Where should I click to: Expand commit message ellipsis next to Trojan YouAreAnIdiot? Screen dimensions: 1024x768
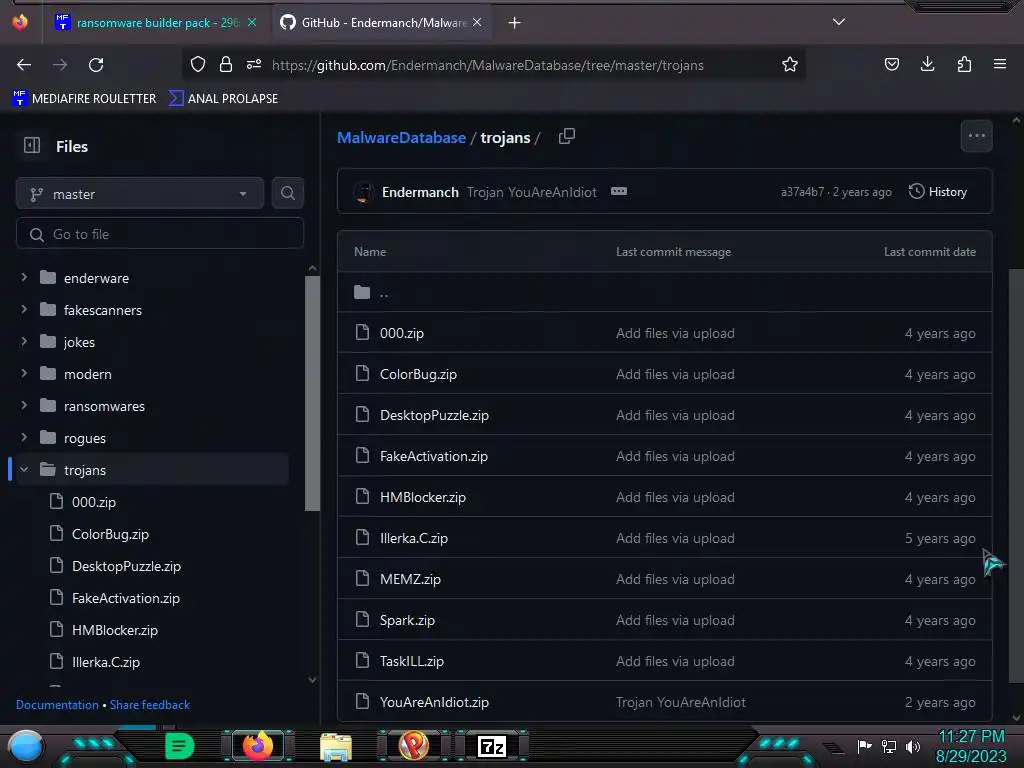click(618, 191)
